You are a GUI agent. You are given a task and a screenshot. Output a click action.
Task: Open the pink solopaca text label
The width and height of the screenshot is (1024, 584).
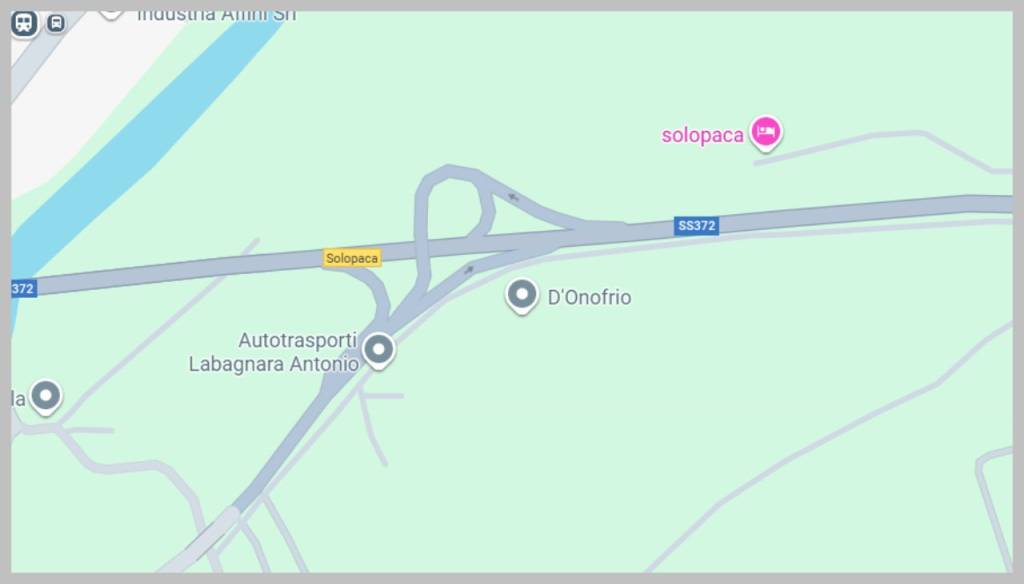click(702, 135)
